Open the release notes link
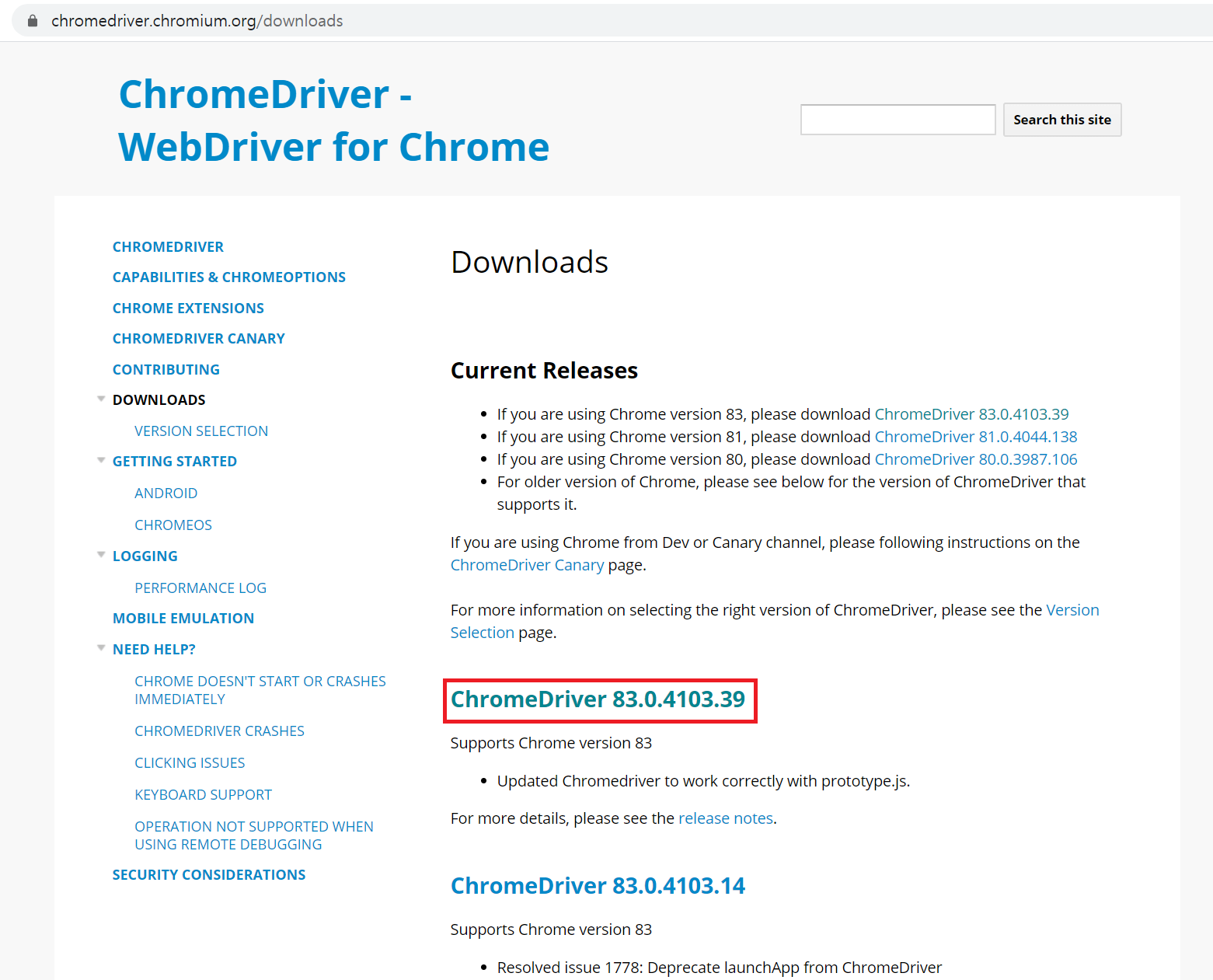The width and height of the screenshot is (1213, 980). click(726, 818)
